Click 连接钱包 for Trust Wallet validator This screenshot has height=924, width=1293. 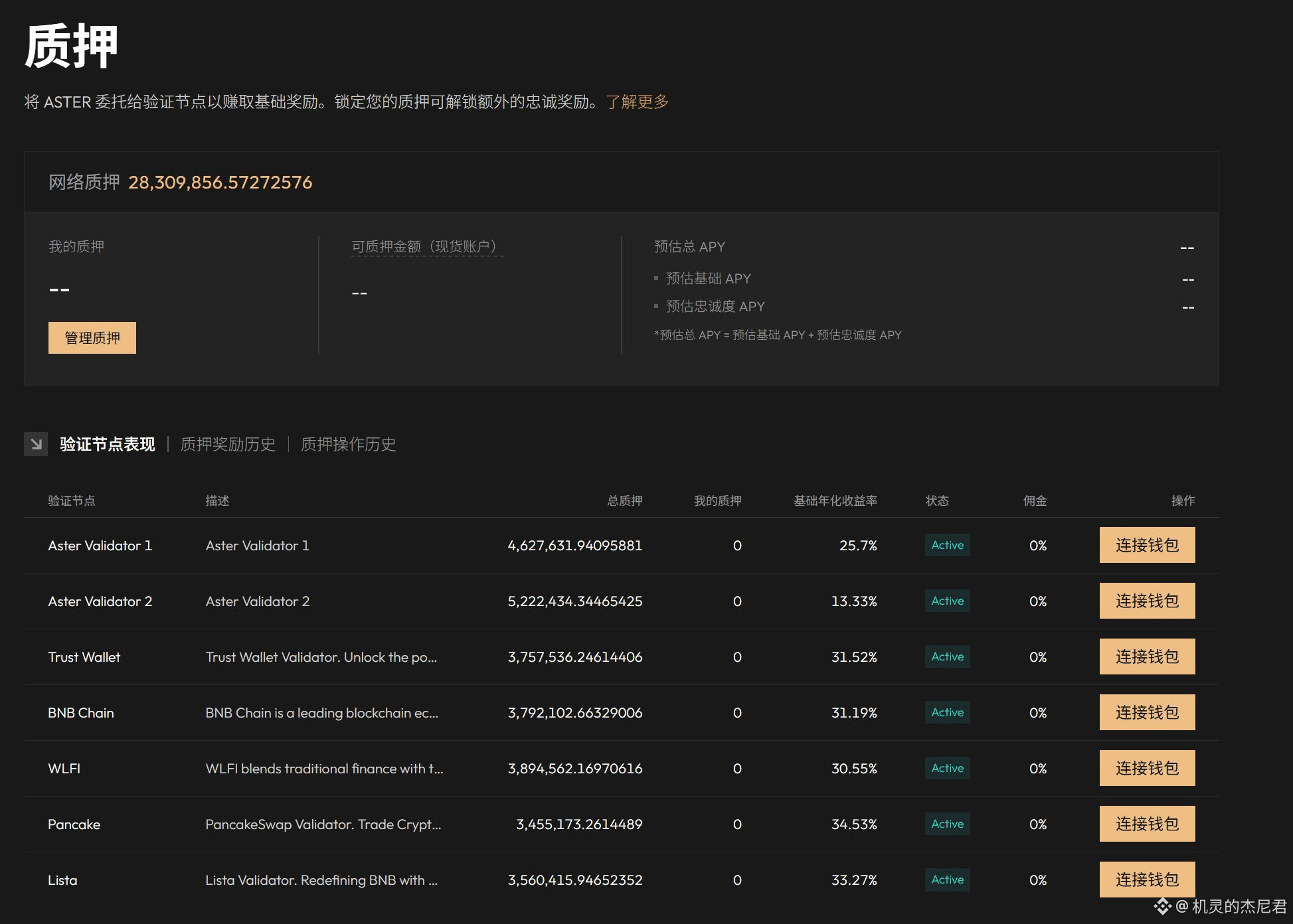tap(1147, 656)
